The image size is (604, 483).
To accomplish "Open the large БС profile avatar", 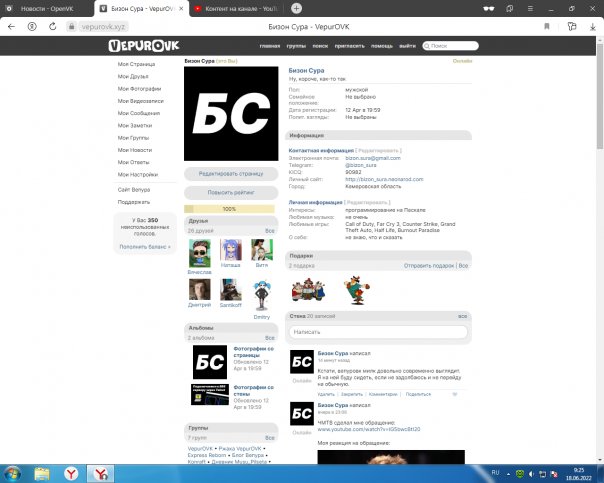I will (231, 114).
